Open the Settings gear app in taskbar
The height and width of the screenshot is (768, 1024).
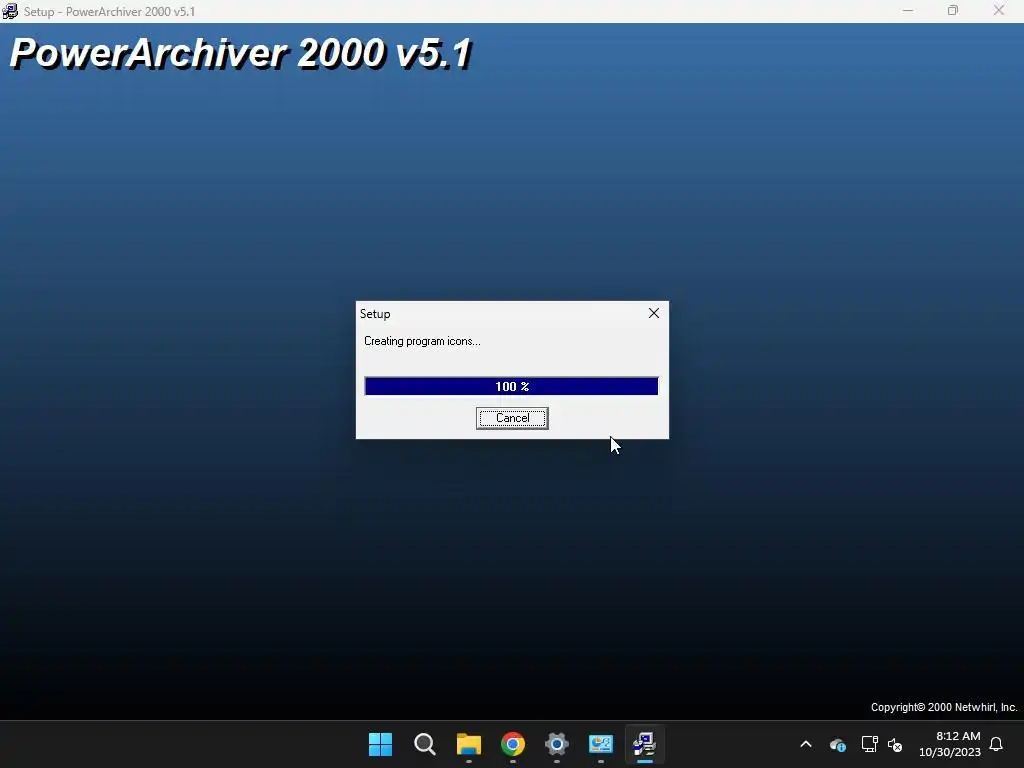[x=556, y=744]
